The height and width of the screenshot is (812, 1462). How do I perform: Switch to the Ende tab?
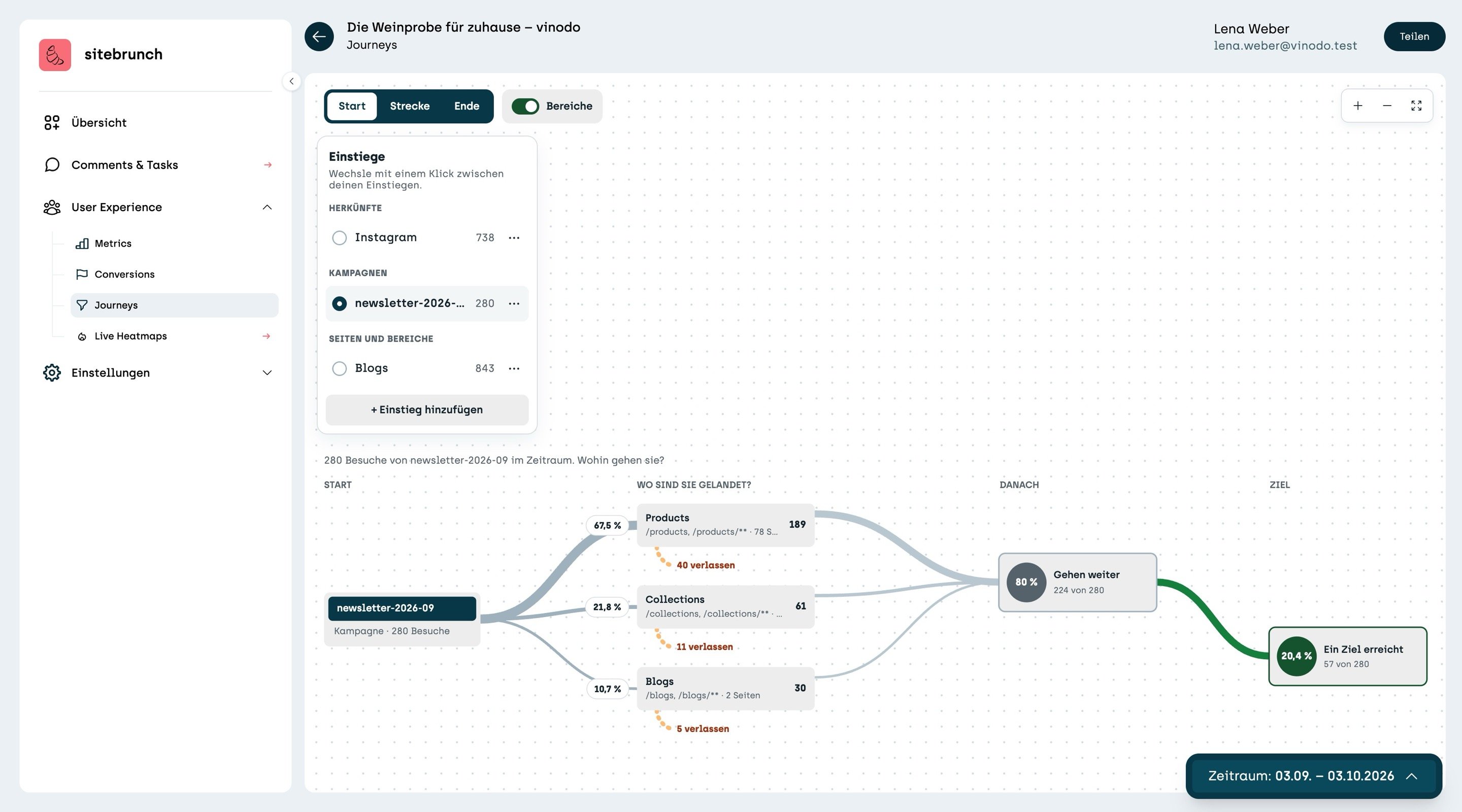coord(467,106)
